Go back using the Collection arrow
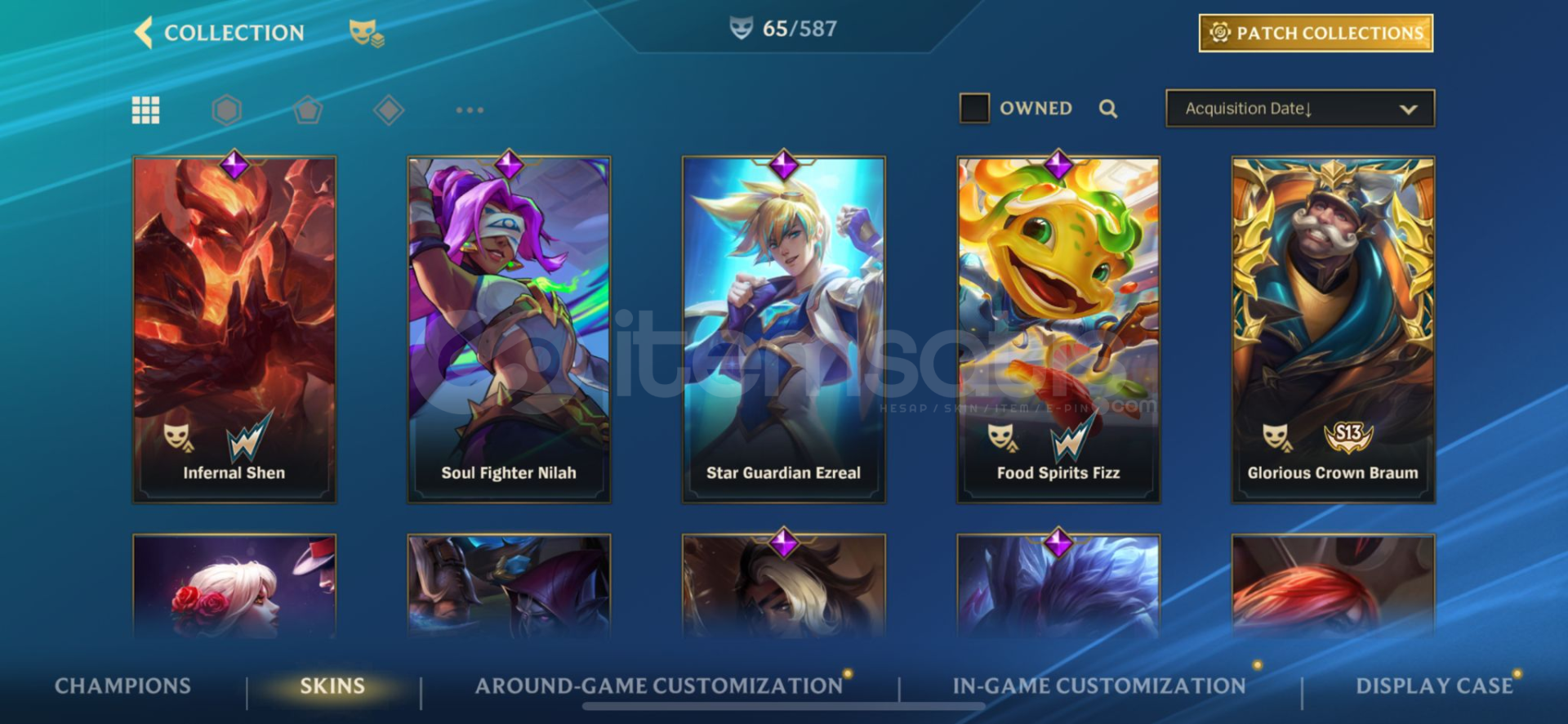The height and width of the screenshot is (724, 1568). coord(144,33)
